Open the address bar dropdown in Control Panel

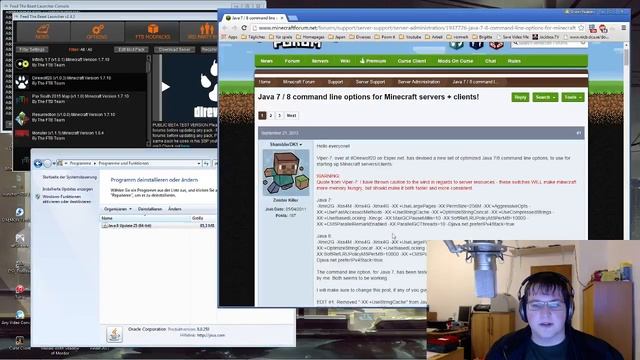pyautogui.click(x=198, y=163)
